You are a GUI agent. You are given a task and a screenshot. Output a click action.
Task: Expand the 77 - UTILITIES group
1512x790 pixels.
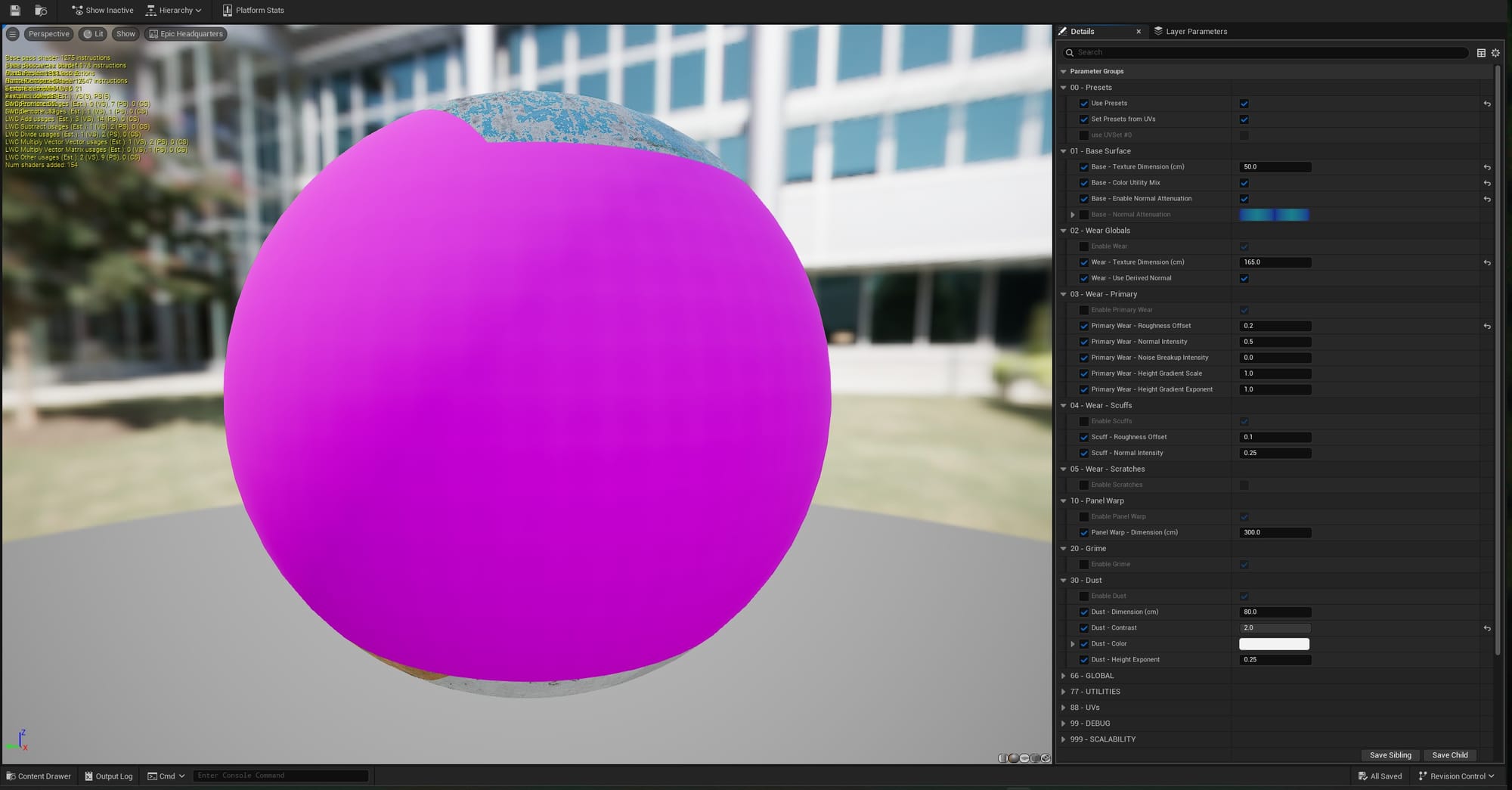pos(1063,692)
